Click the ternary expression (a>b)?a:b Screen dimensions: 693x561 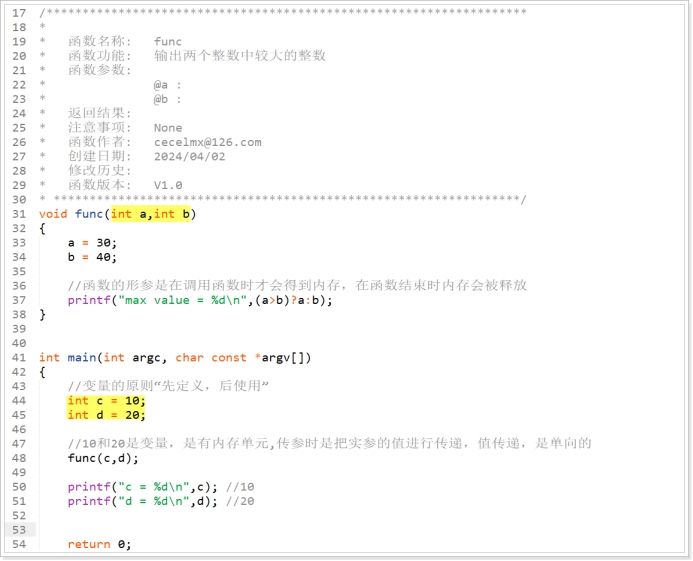click(289, 300)
